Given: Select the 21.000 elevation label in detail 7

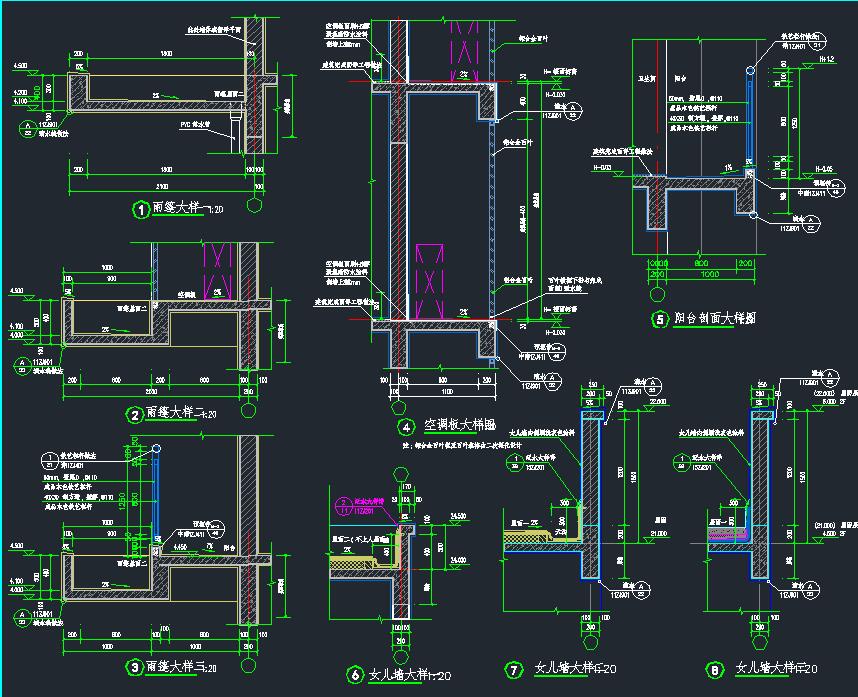Looking at the screenshot, I should [658, 533].
